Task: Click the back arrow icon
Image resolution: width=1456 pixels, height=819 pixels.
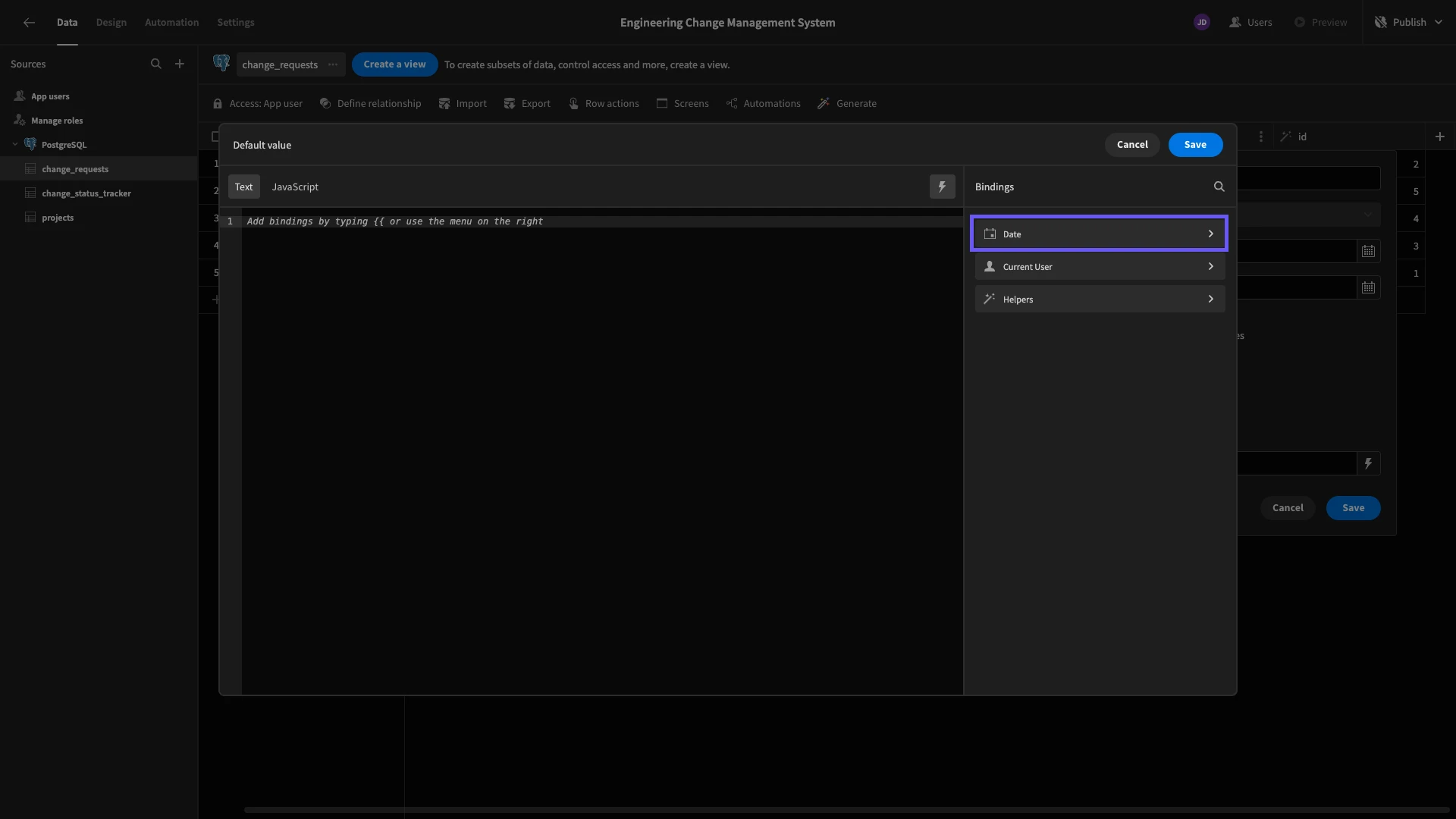Action: 29,23
